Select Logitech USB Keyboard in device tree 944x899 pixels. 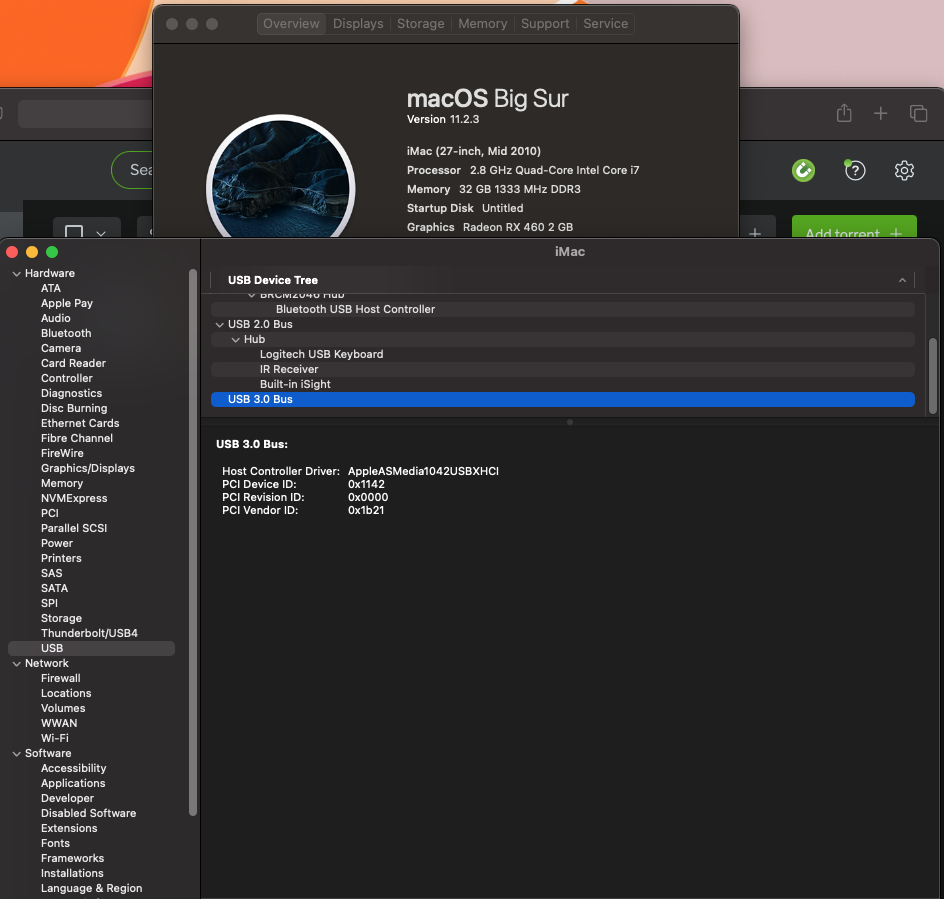tap(321, 354)
